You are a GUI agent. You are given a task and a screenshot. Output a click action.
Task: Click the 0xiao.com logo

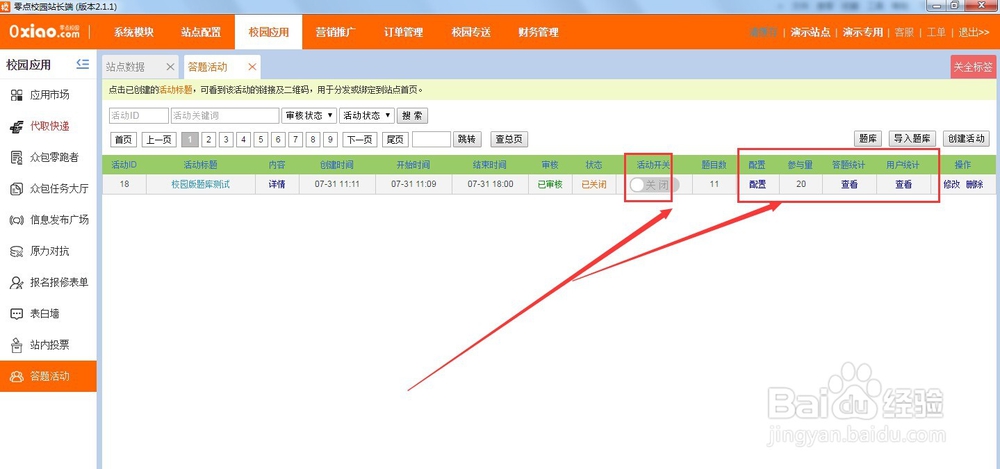(44, 32)
